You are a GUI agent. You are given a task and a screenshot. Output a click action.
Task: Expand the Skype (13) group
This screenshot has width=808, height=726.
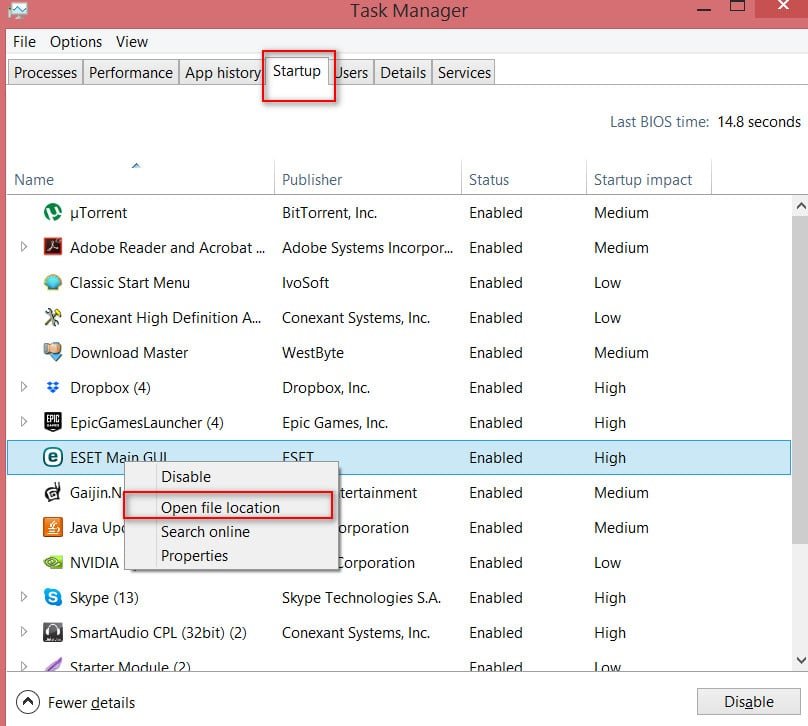[24, 597]
